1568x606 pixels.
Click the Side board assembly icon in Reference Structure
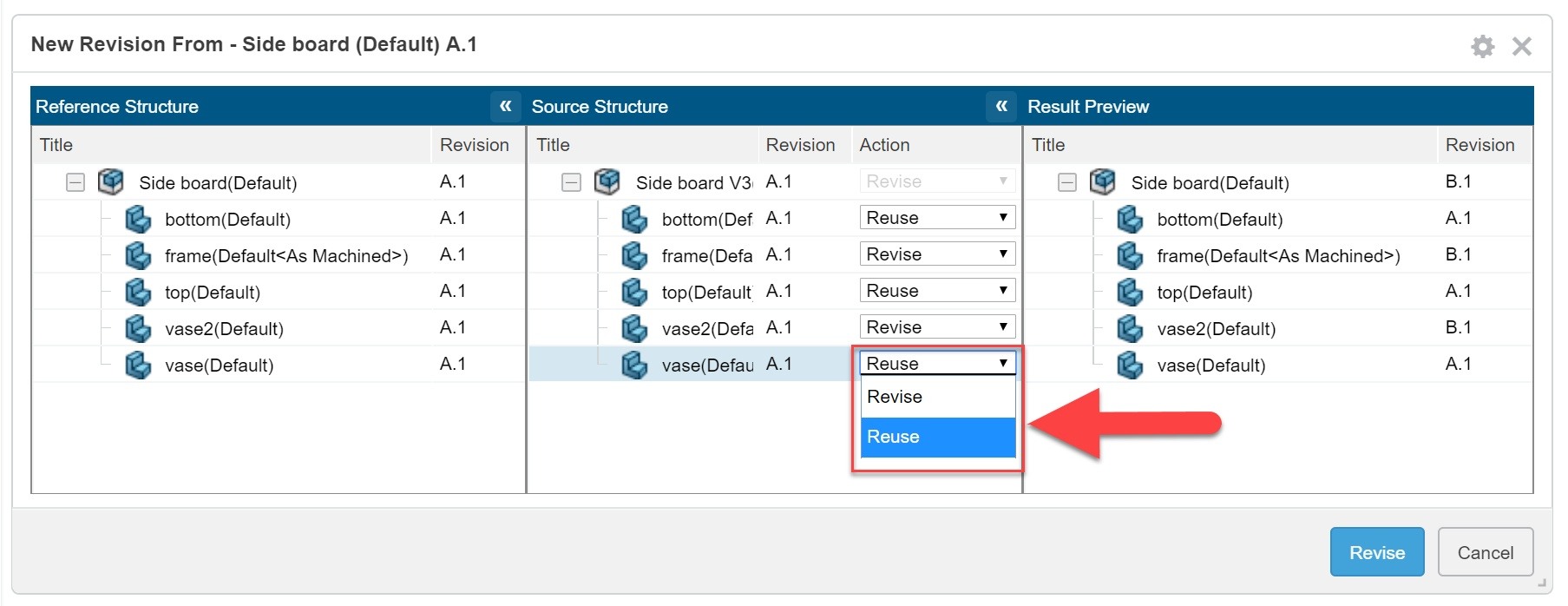111,182
